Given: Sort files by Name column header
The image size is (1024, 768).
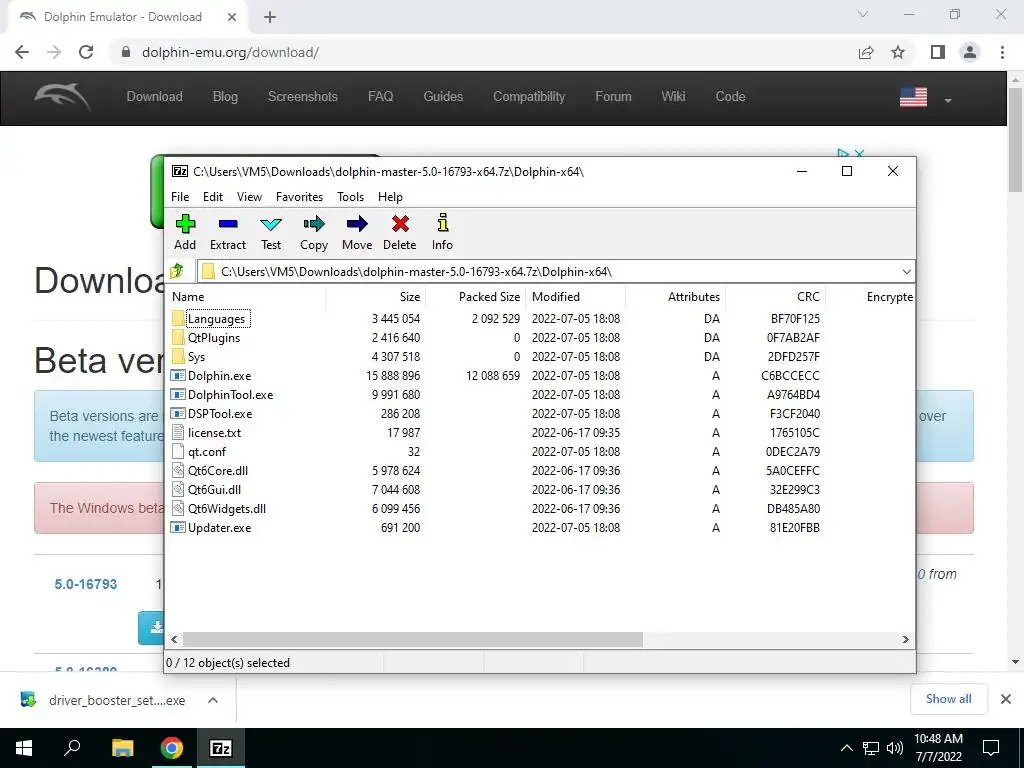Looking at the screenshot, I should click(246, 296).
